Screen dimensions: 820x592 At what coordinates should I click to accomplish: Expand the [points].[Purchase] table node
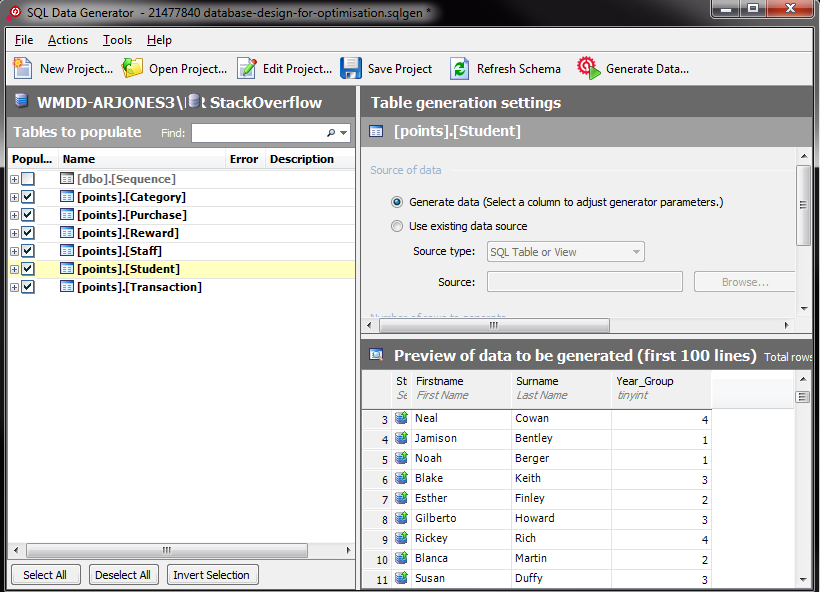[x=14, y=215]
